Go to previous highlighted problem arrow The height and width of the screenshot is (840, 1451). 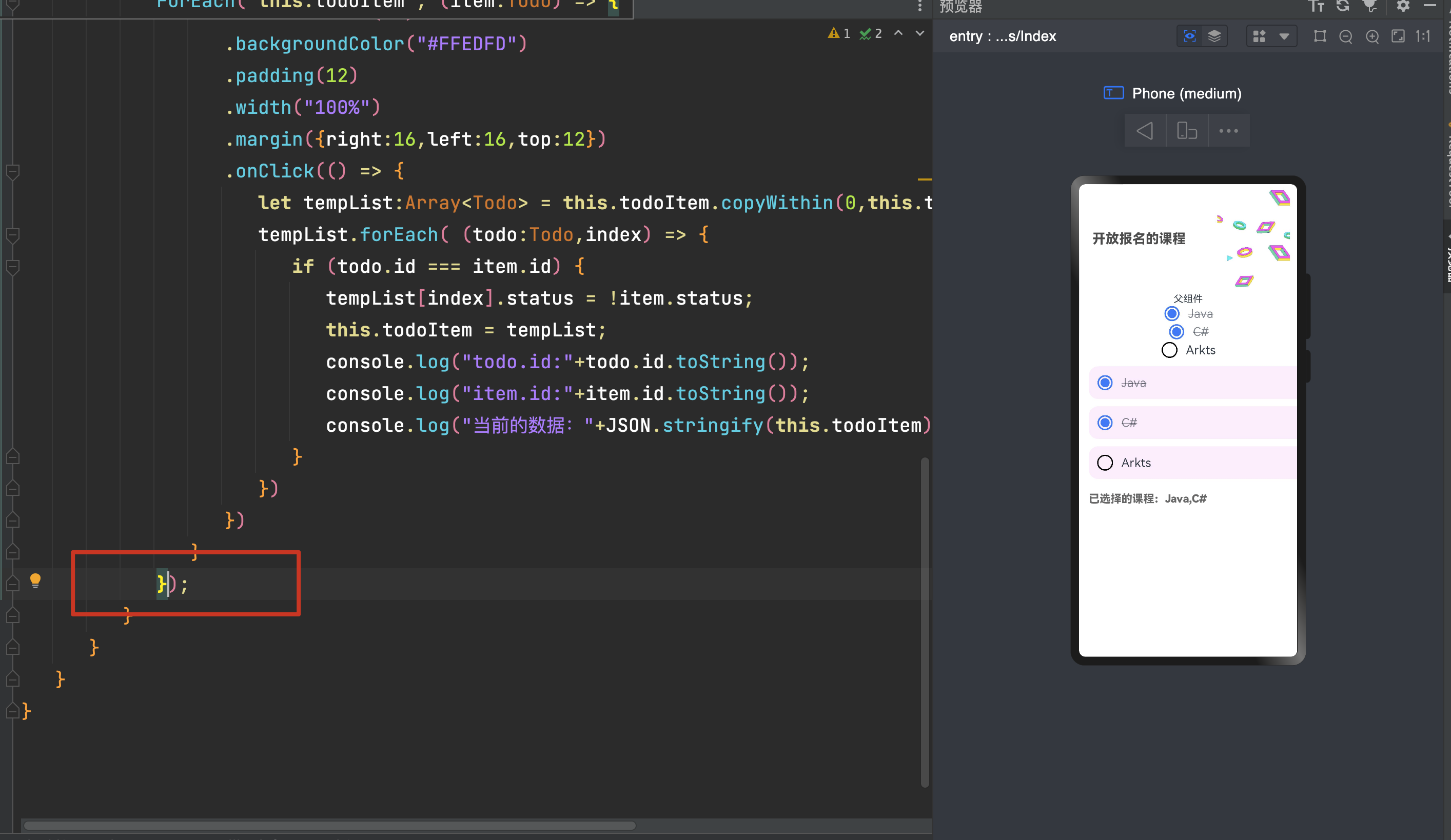pyautogui.click(x=898, y=33)
